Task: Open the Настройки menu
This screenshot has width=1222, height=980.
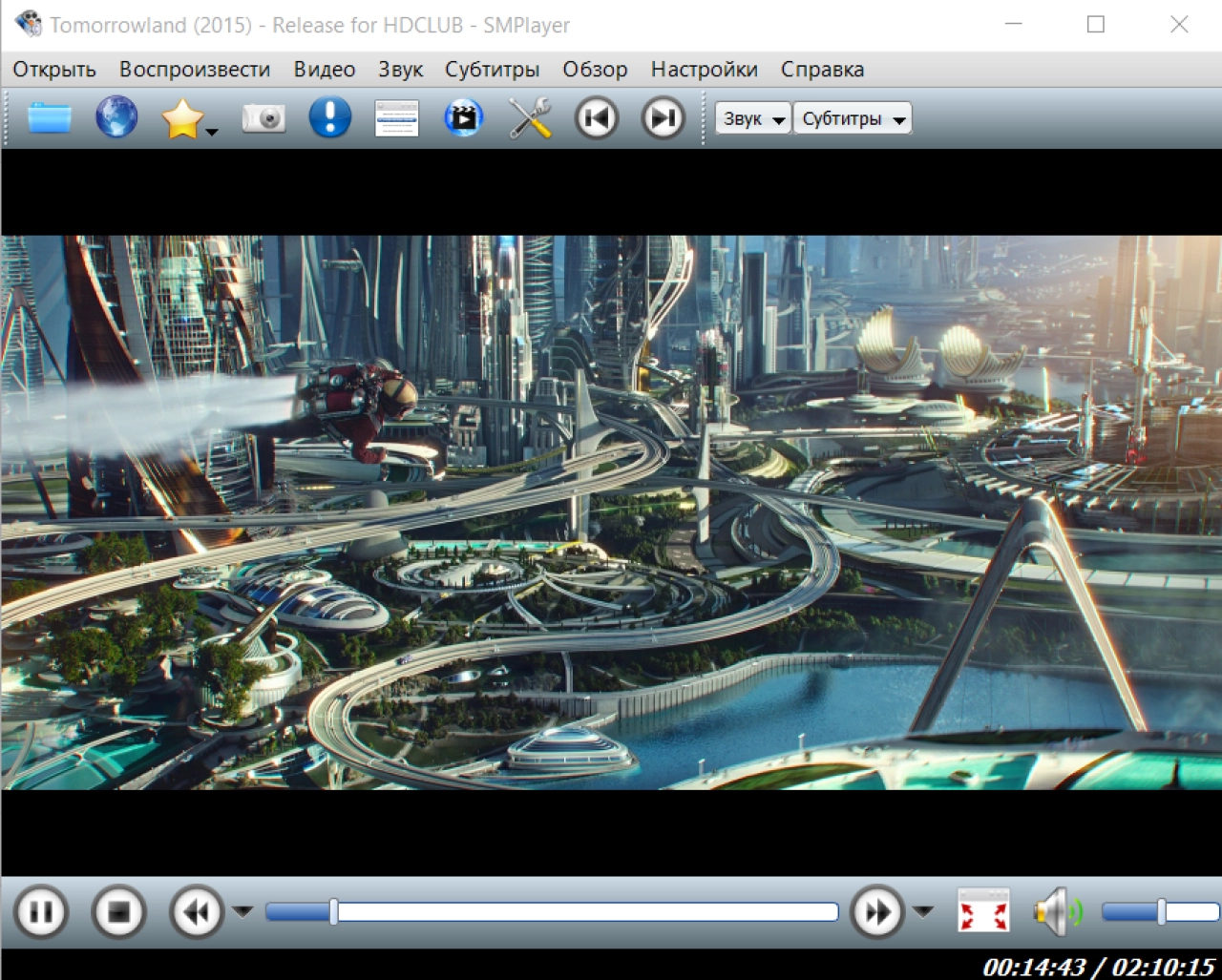Action: tap(705, 70)
